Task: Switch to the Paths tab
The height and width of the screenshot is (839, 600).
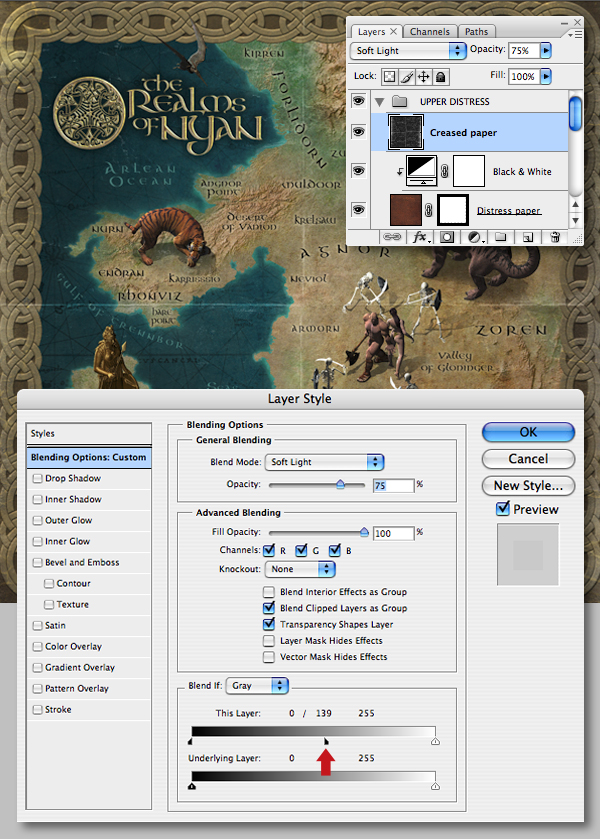Action: [476, 32]
